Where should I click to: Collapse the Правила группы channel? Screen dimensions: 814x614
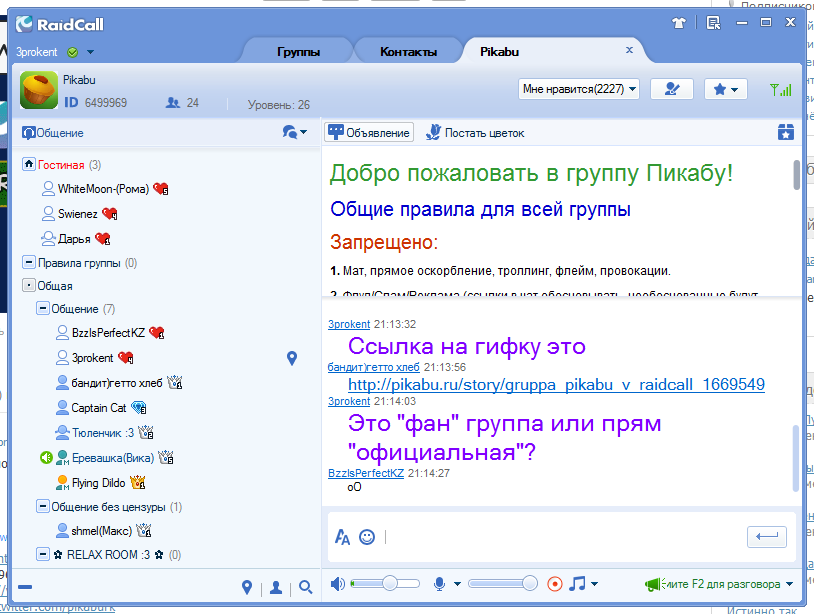[29, 262]
